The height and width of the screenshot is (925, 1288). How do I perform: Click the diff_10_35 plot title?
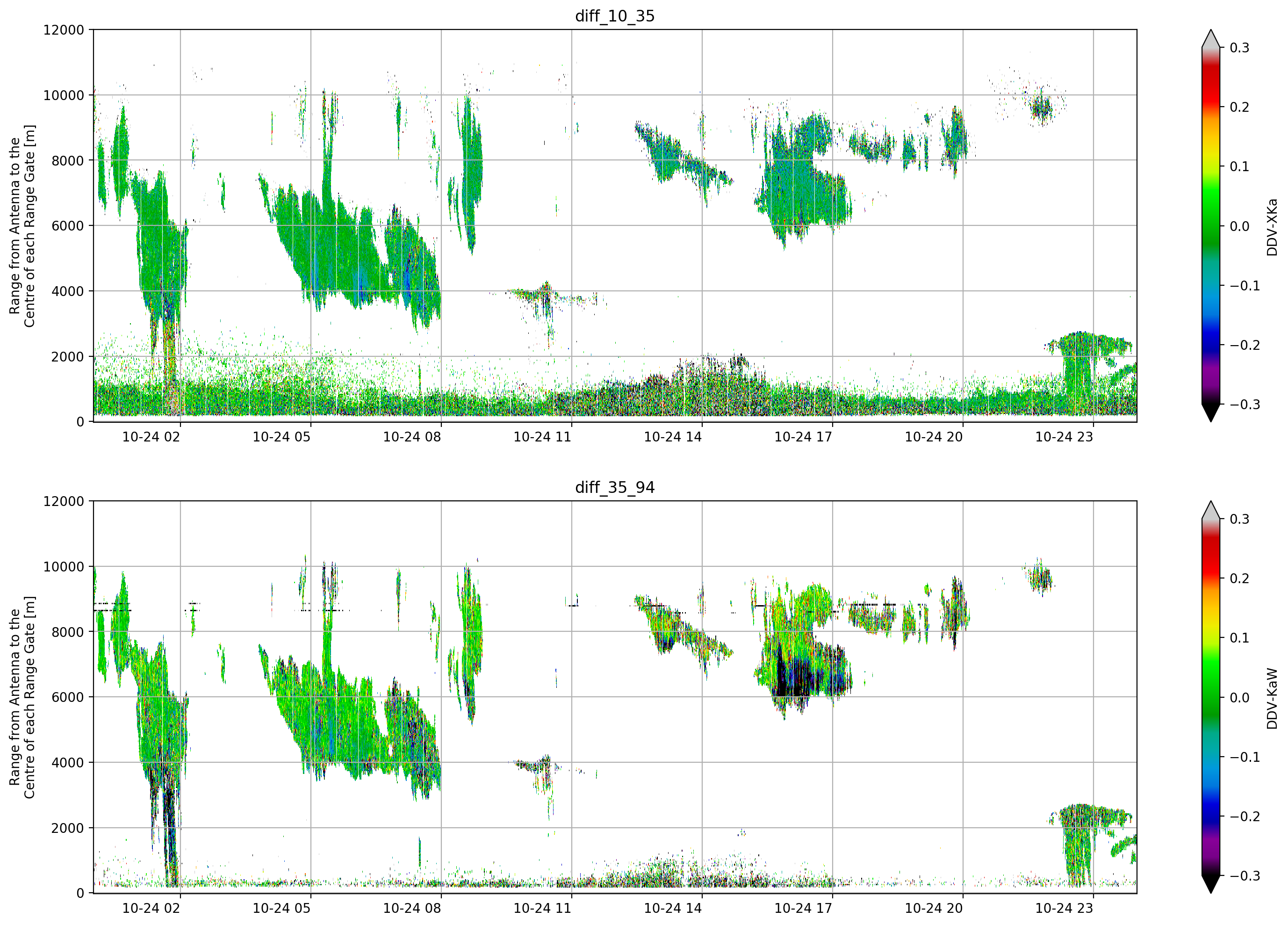[614, 16]
